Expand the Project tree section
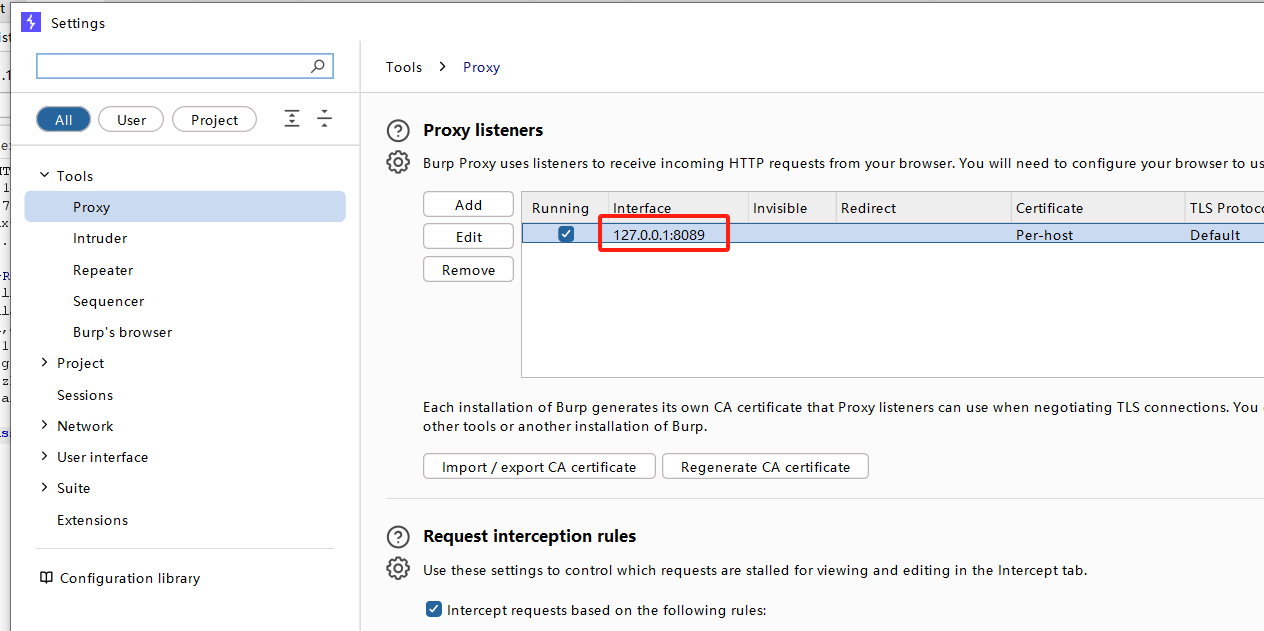Image resolution: width=1264 pixels, height=631 pixels. (44, 363)
